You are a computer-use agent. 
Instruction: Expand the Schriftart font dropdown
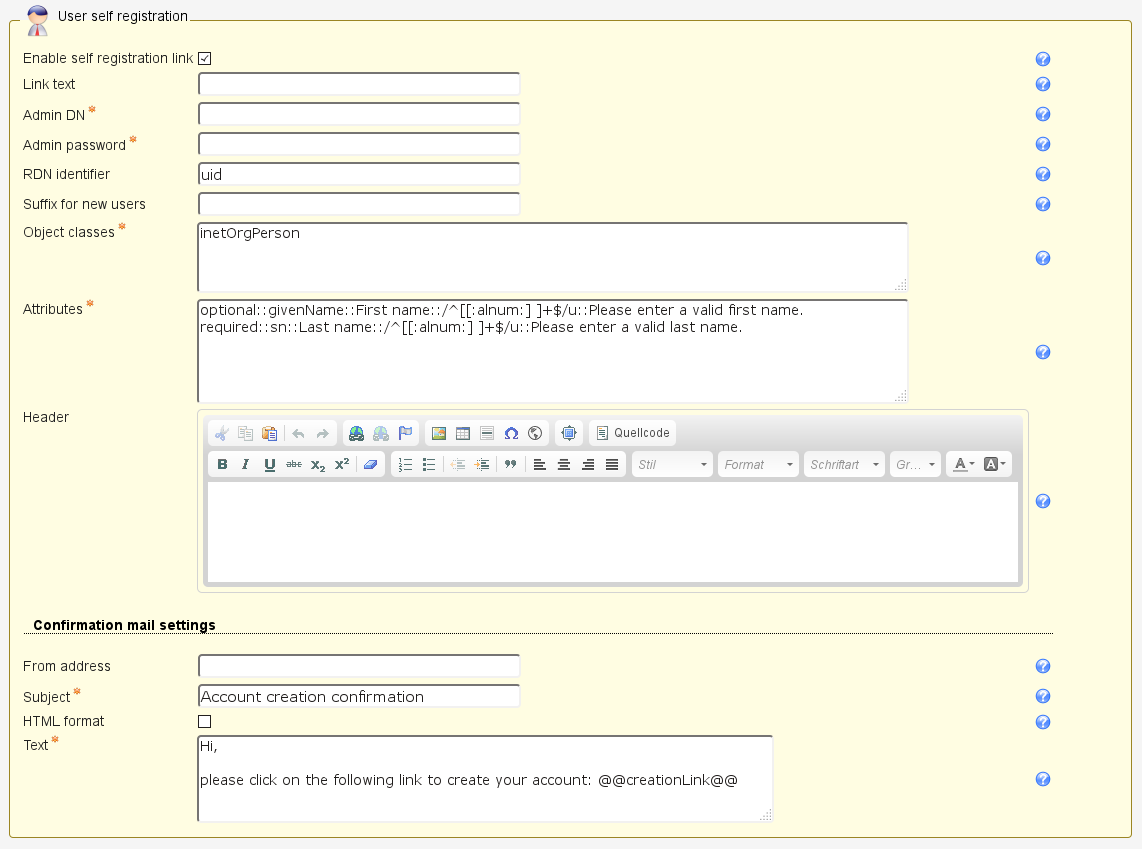(844, 464)
